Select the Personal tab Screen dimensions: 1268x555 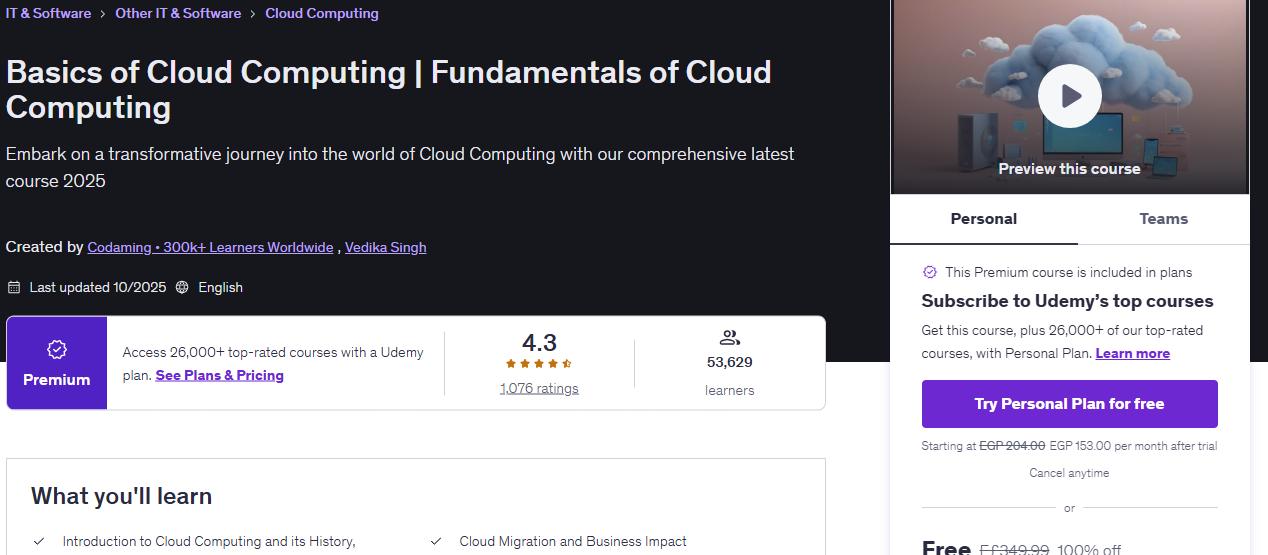[x=984, y=219]
